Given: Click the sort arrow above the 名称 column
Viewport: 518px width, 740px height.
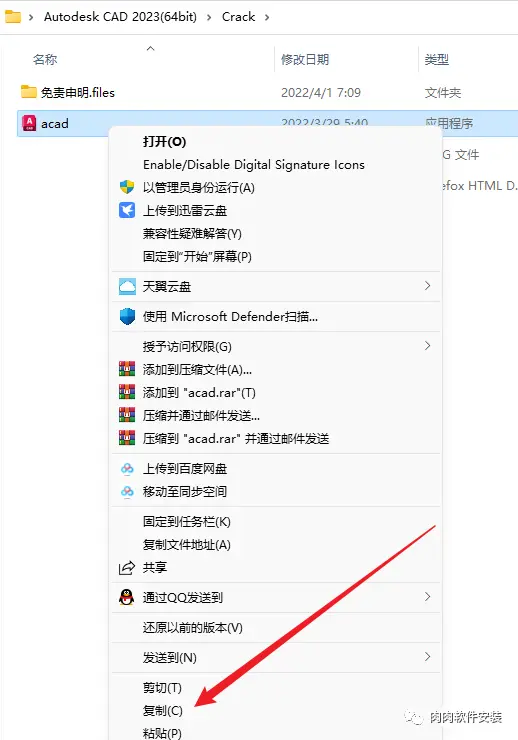Looking at the screenshot, I should pyautogui.click(x=150, y=48).
